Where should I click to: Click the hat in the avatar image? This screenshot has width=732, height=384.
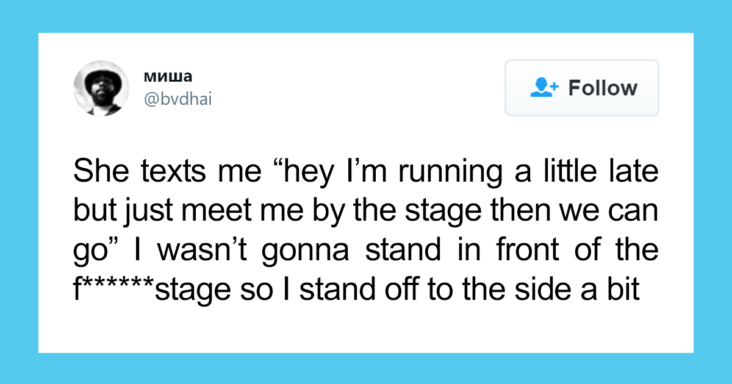[103, 77]
